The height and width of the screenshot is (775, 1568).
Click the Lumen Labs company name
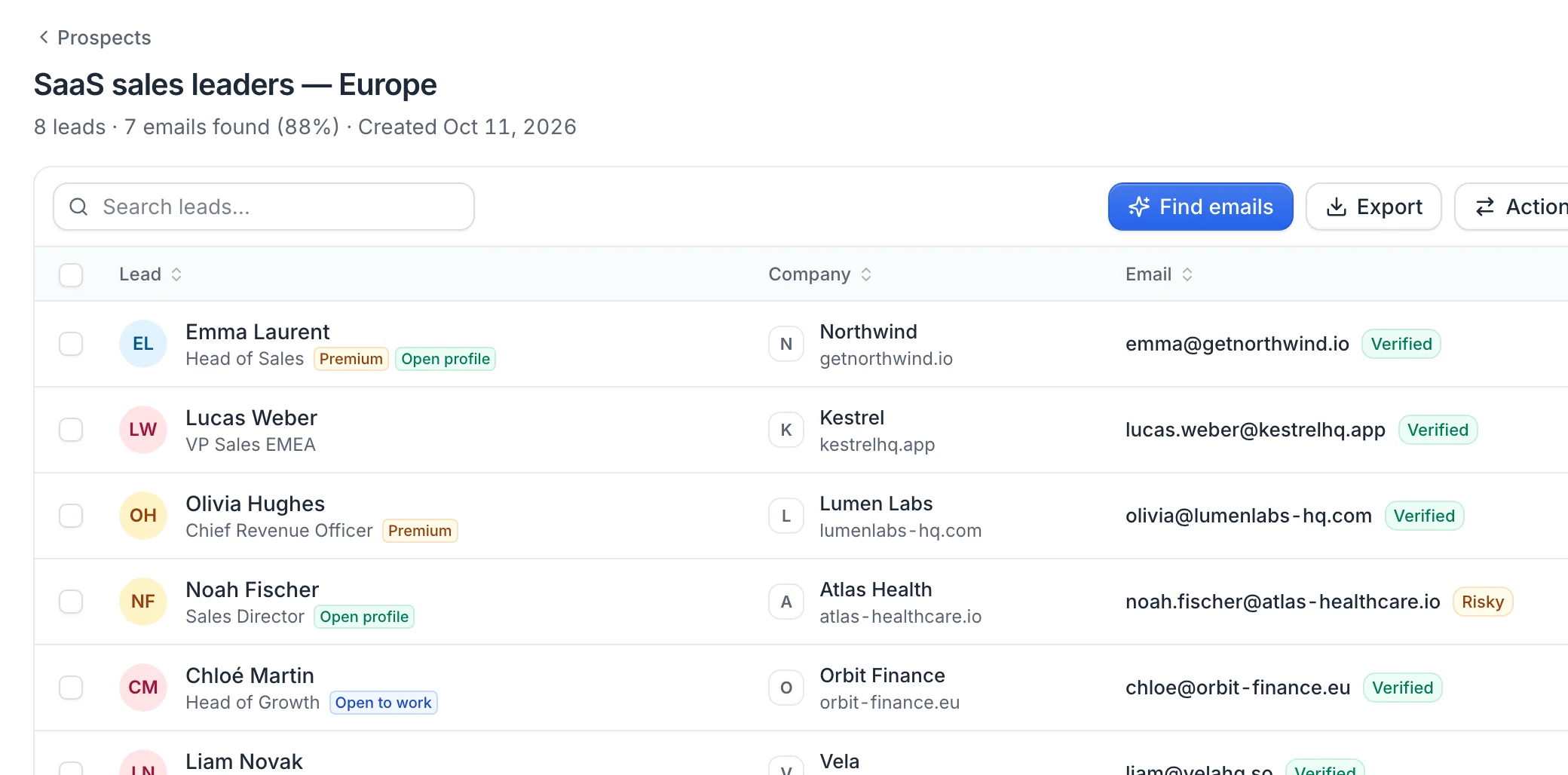point(876,504)
